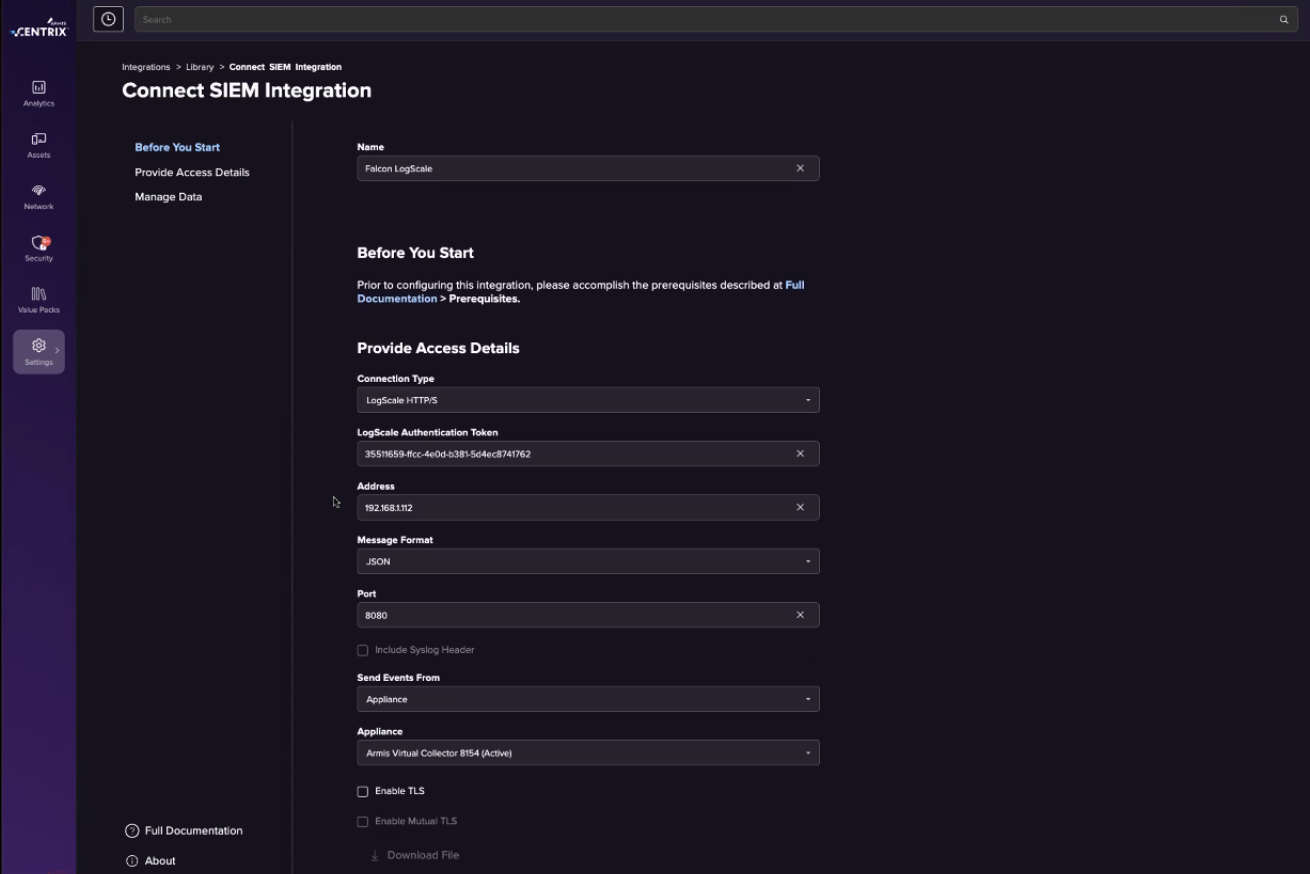Click the clock history icon
Viewport: 1310px width, 874px height.
[x=108, y=19]
